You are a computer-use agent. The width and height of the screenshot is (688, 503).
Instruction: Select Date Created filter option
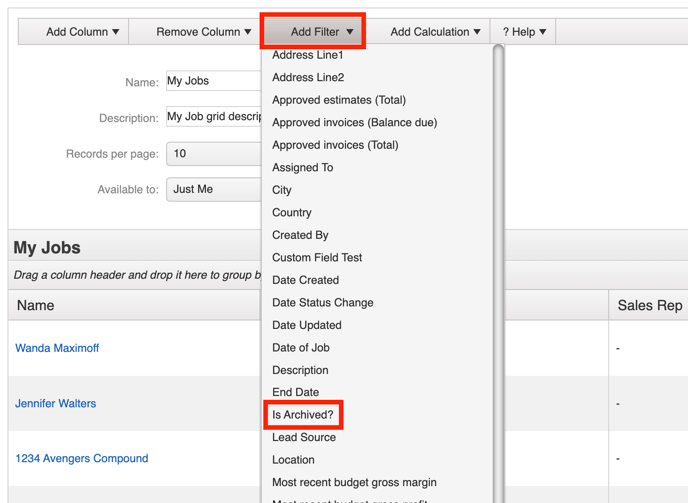[305, 280]
